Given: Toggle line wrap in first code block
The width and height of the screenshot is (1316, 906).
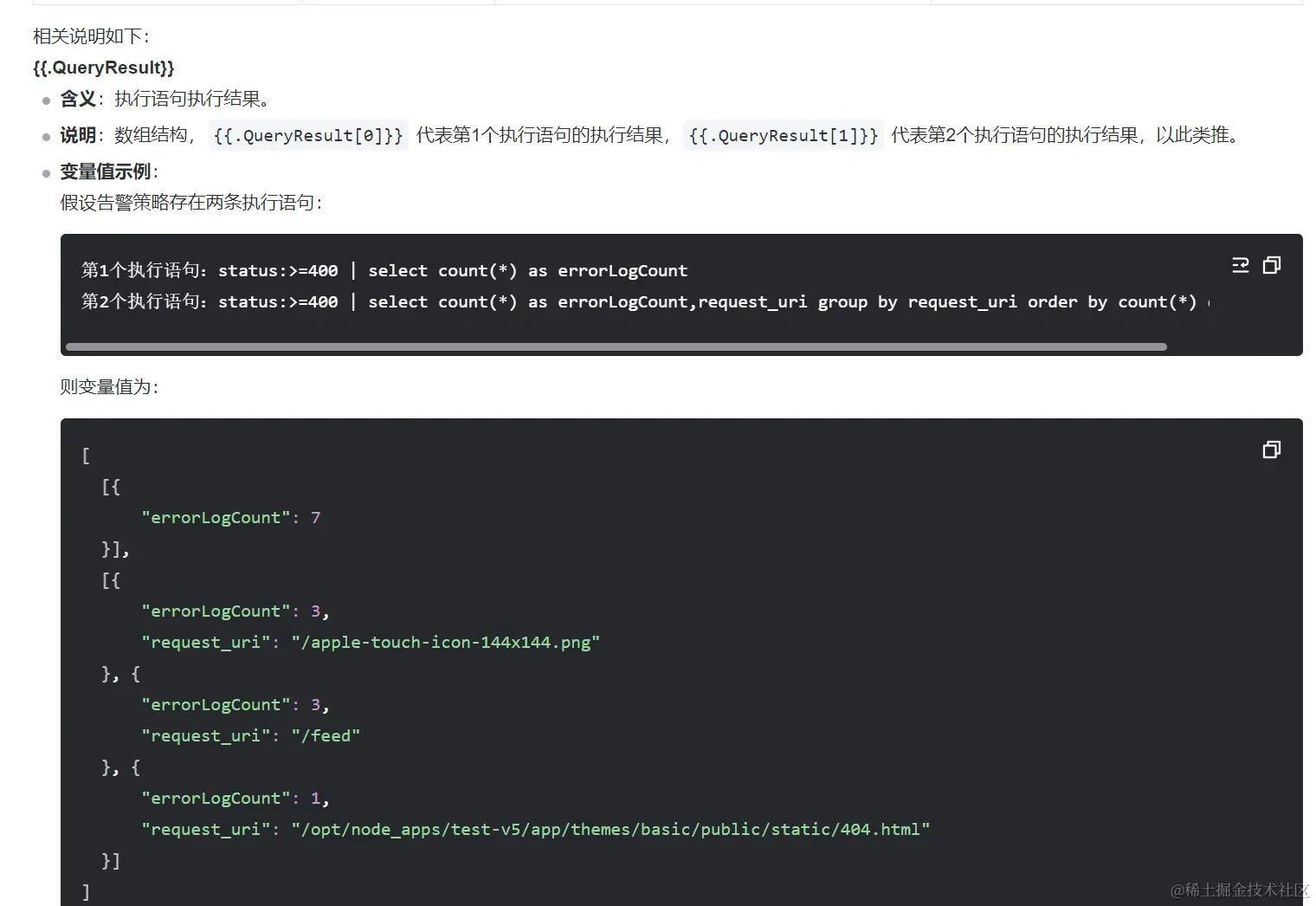Looking at the screenshot, I should (x=1241, y=265).
